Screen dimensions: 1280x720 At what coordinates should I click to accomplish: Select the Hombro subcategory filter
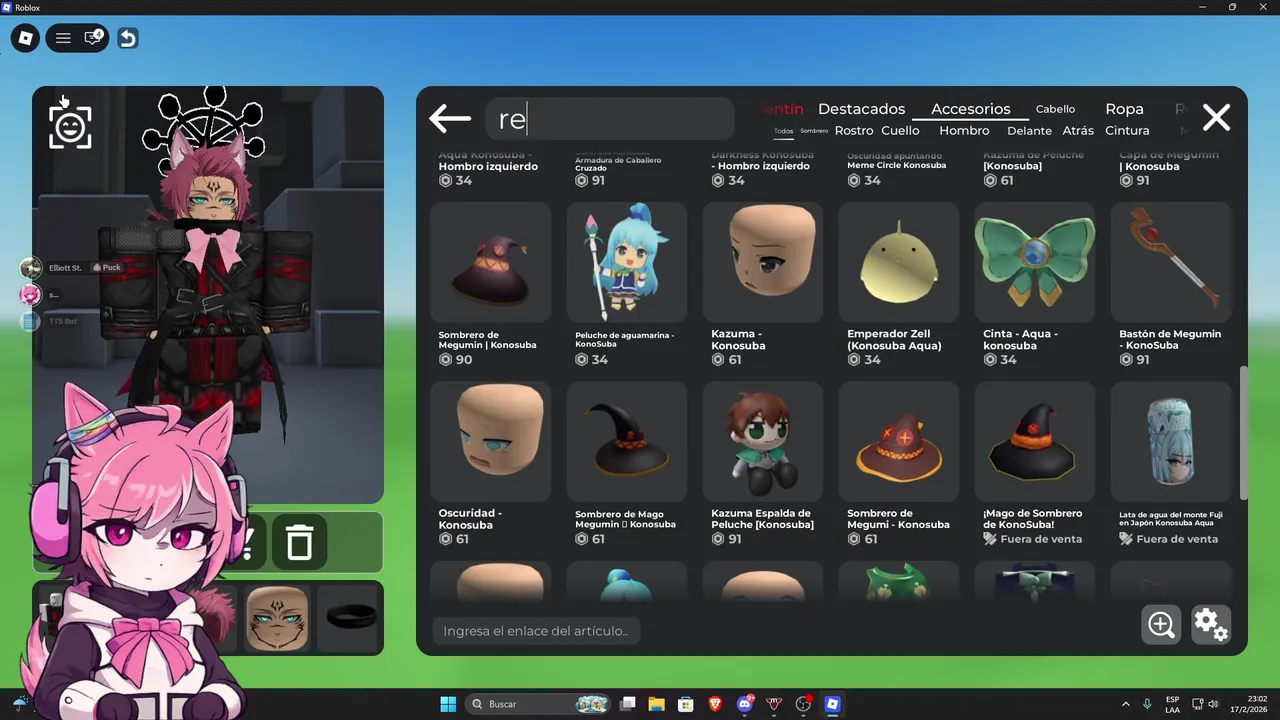[x=964, y=131]
